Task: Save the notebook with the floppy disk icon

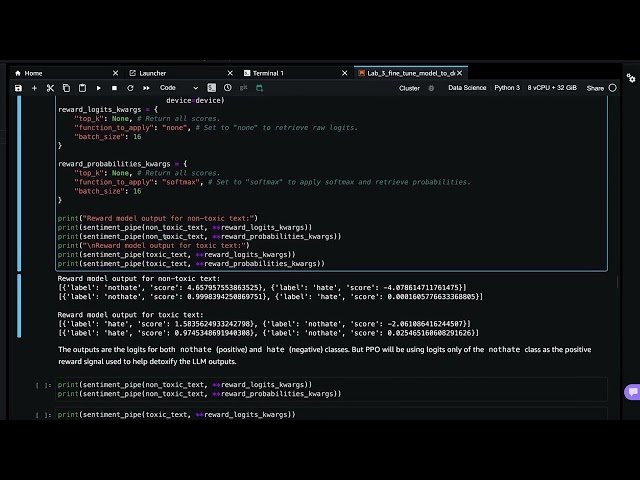Action: tap(18, 88)
